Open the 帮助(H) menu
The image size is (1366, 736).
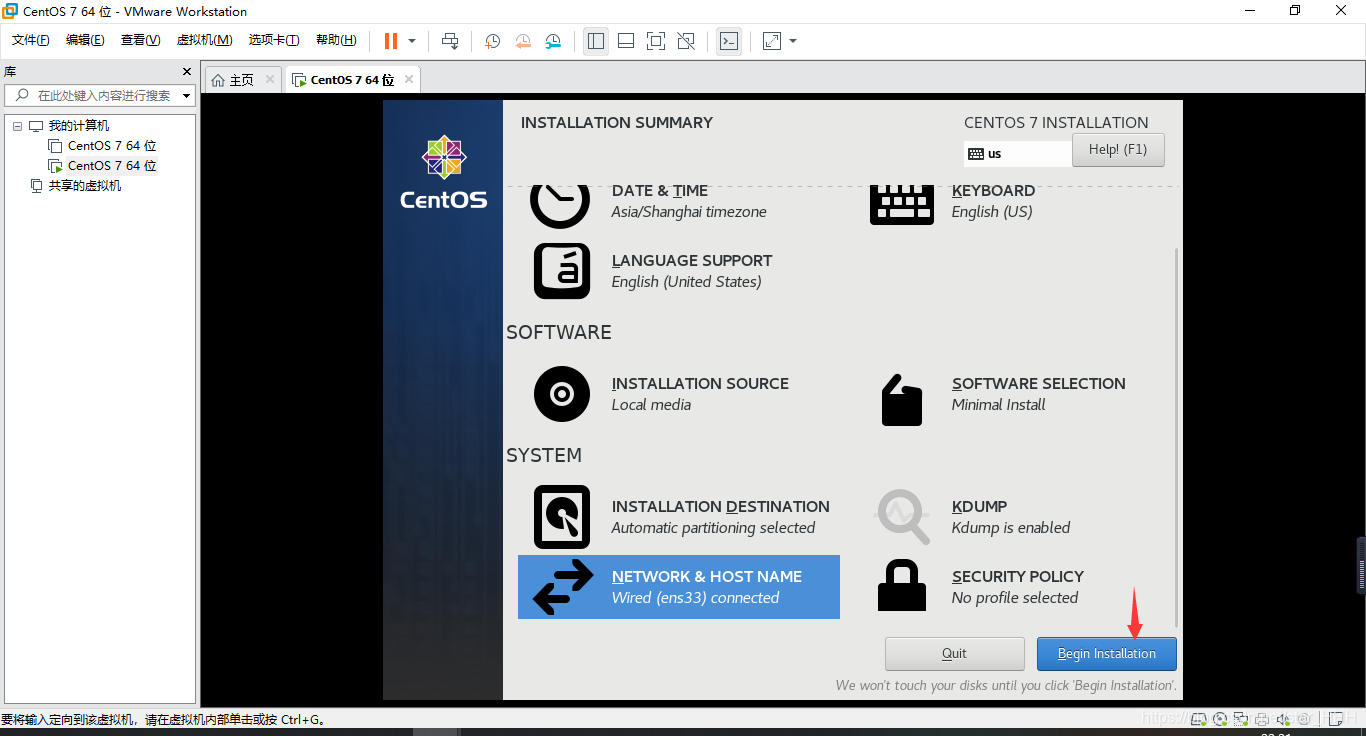coord(336,40)
